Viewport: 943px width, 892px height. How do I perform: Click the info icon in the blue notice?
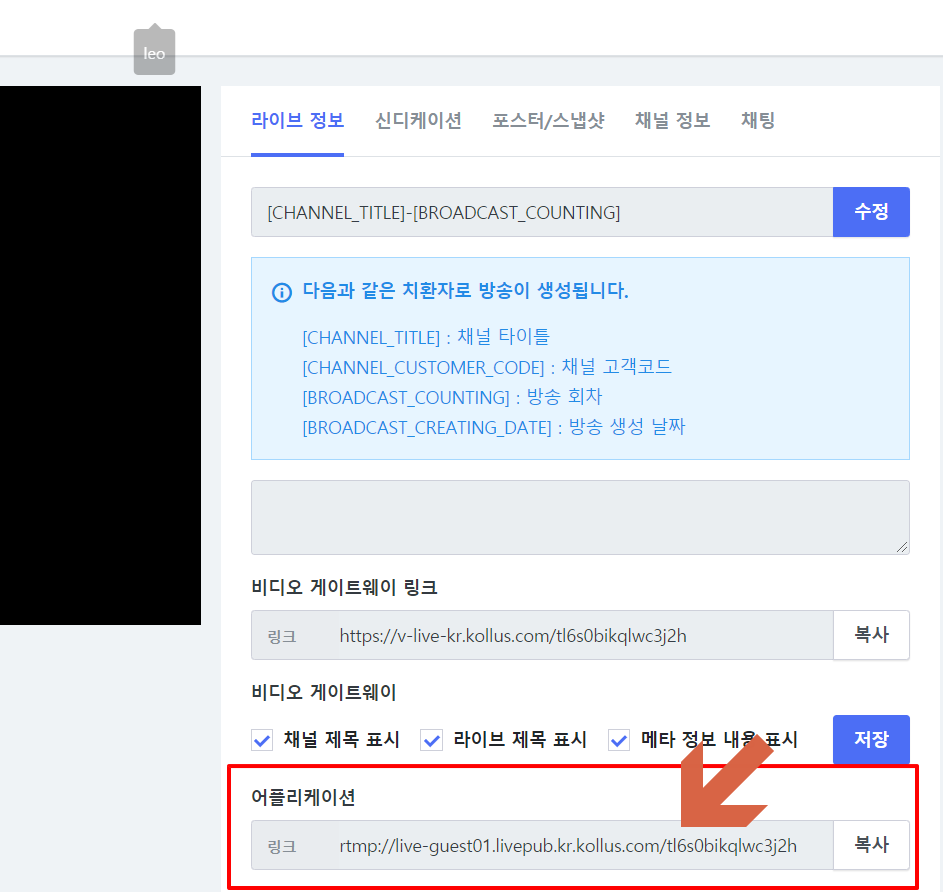(282, 292)
